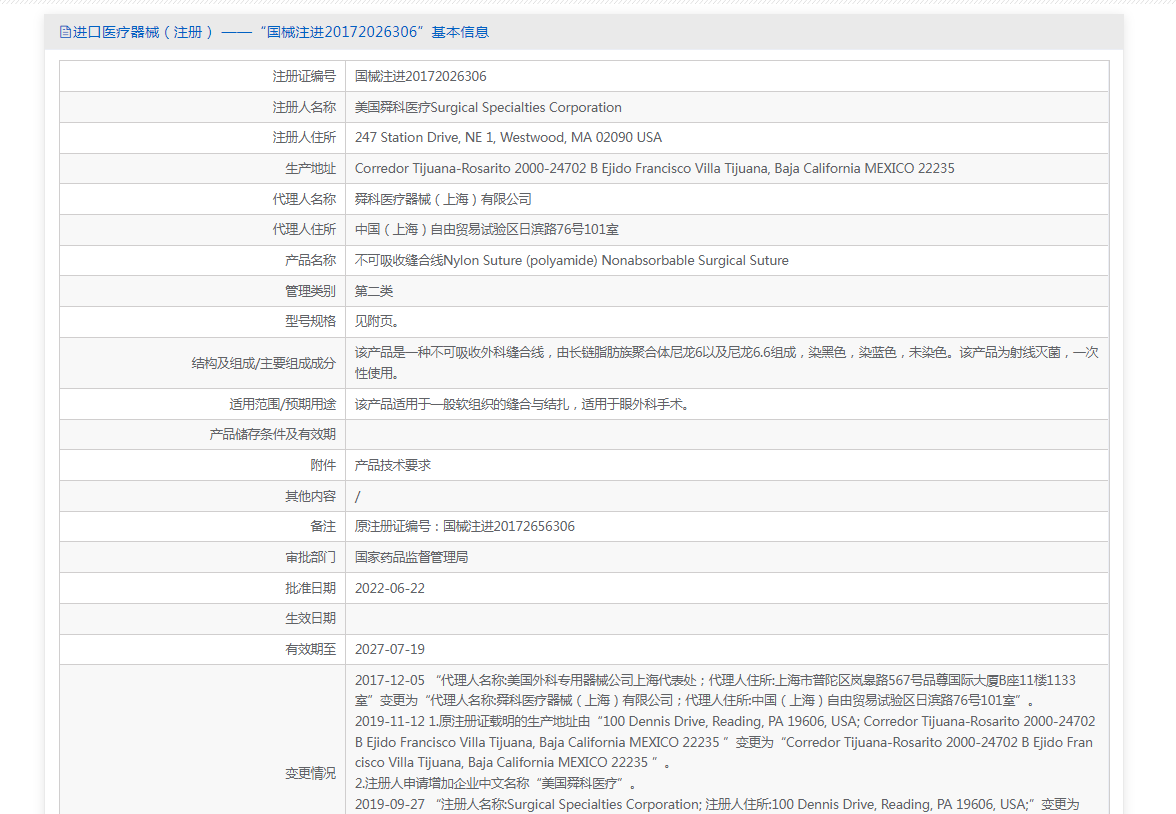The height and width of the screenshot is (814, 1176).
Task: Click the 代理人住所 label
Action: click(304, 230)
